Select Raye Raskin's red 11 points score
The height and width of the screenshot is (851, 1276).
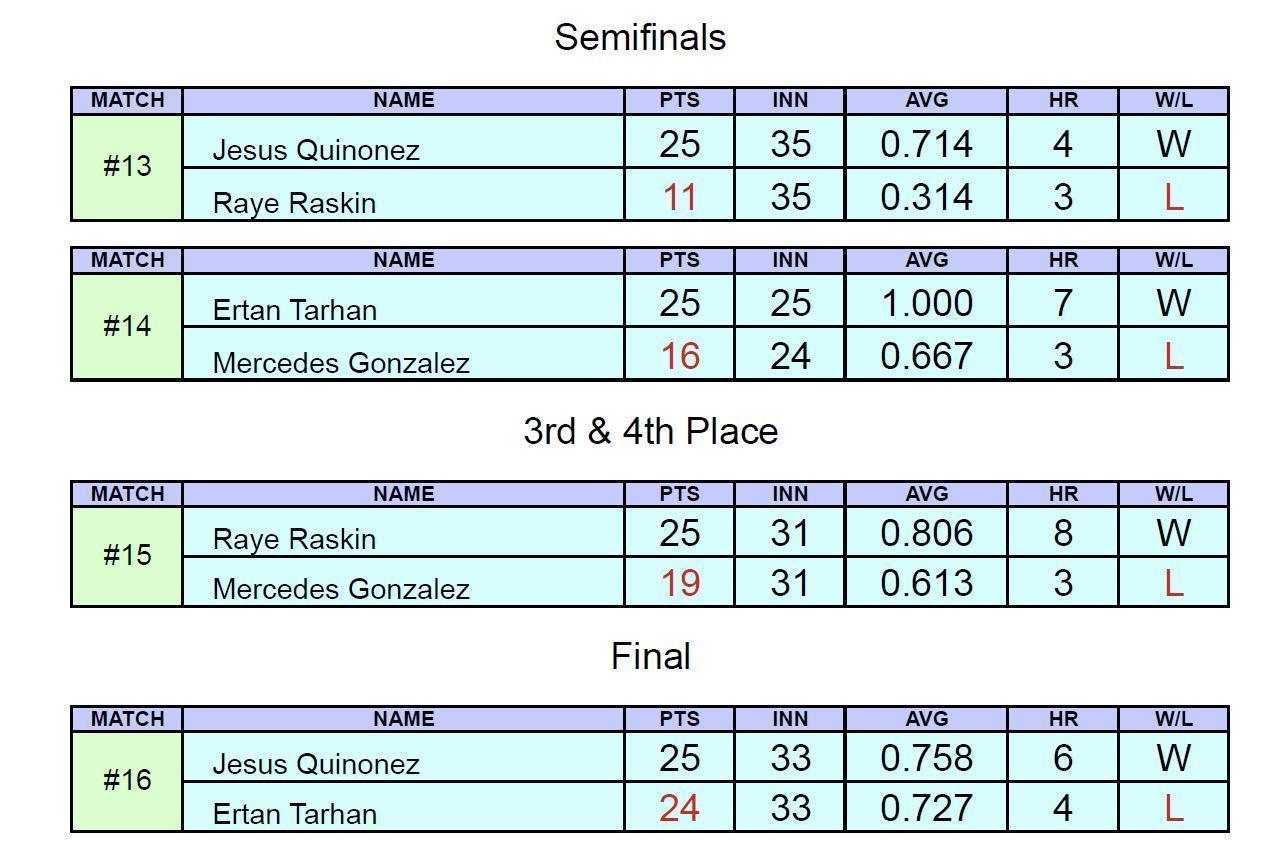tap(679, 197)
